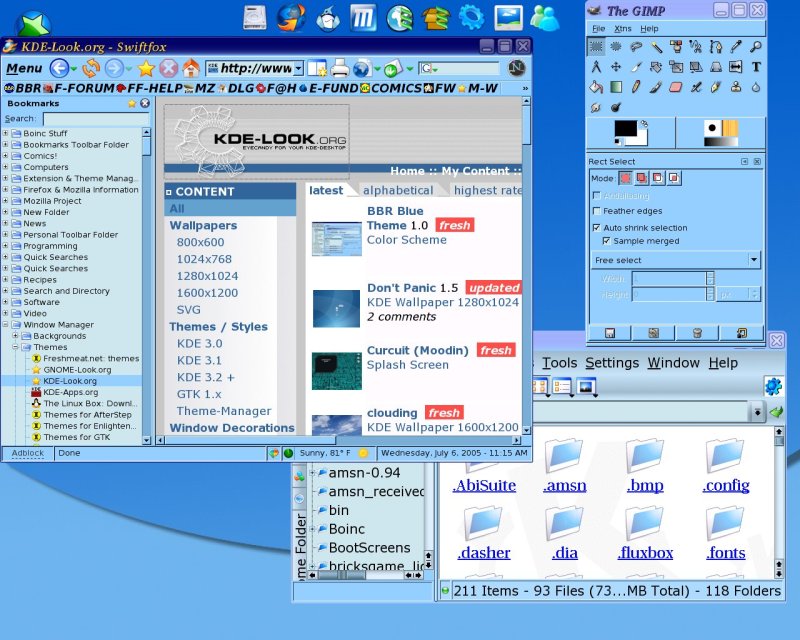
Task: Open the URL bar history dropdown
Action: [298, 68]
